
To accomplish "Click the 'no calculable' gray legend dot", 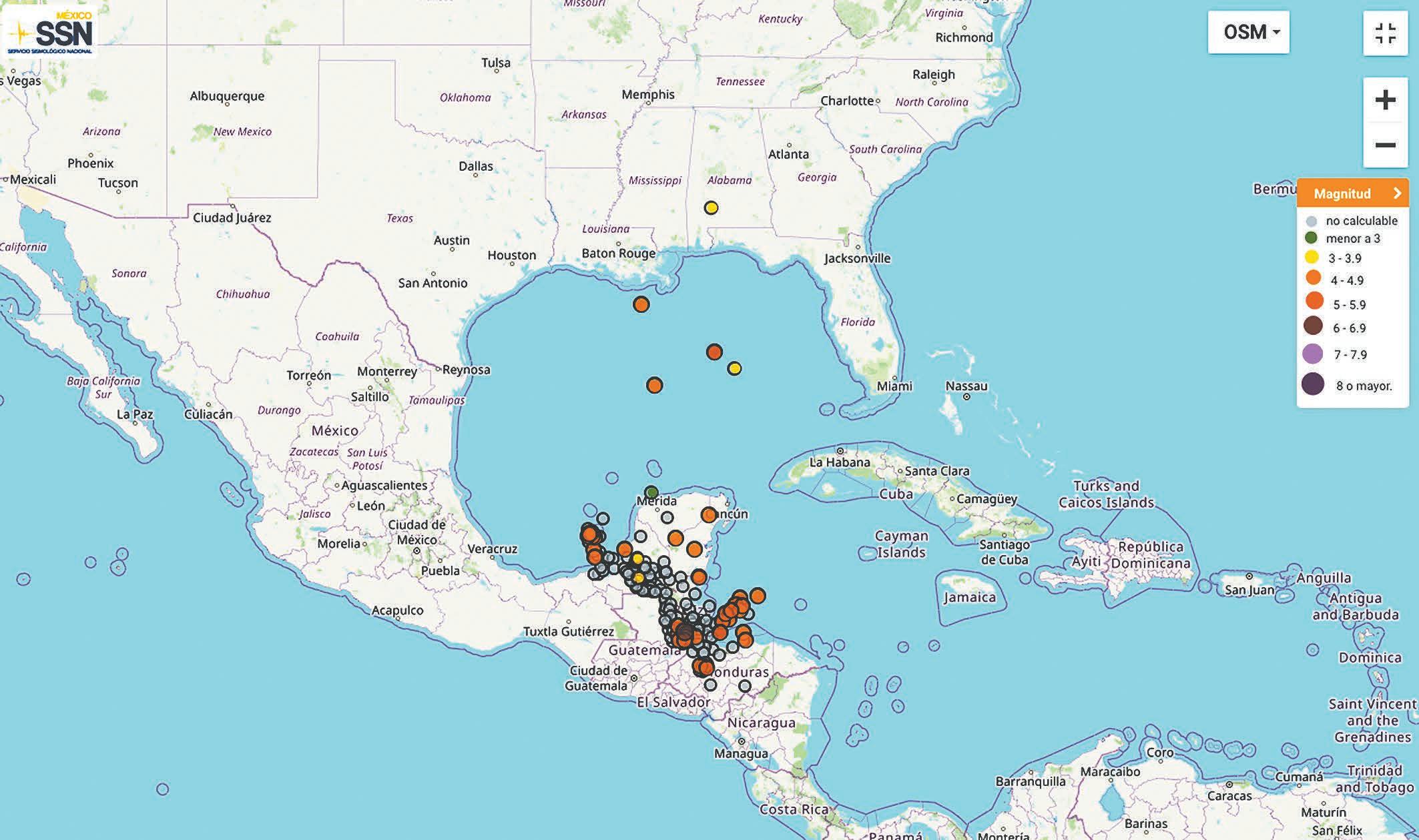I will [1311, 221].
